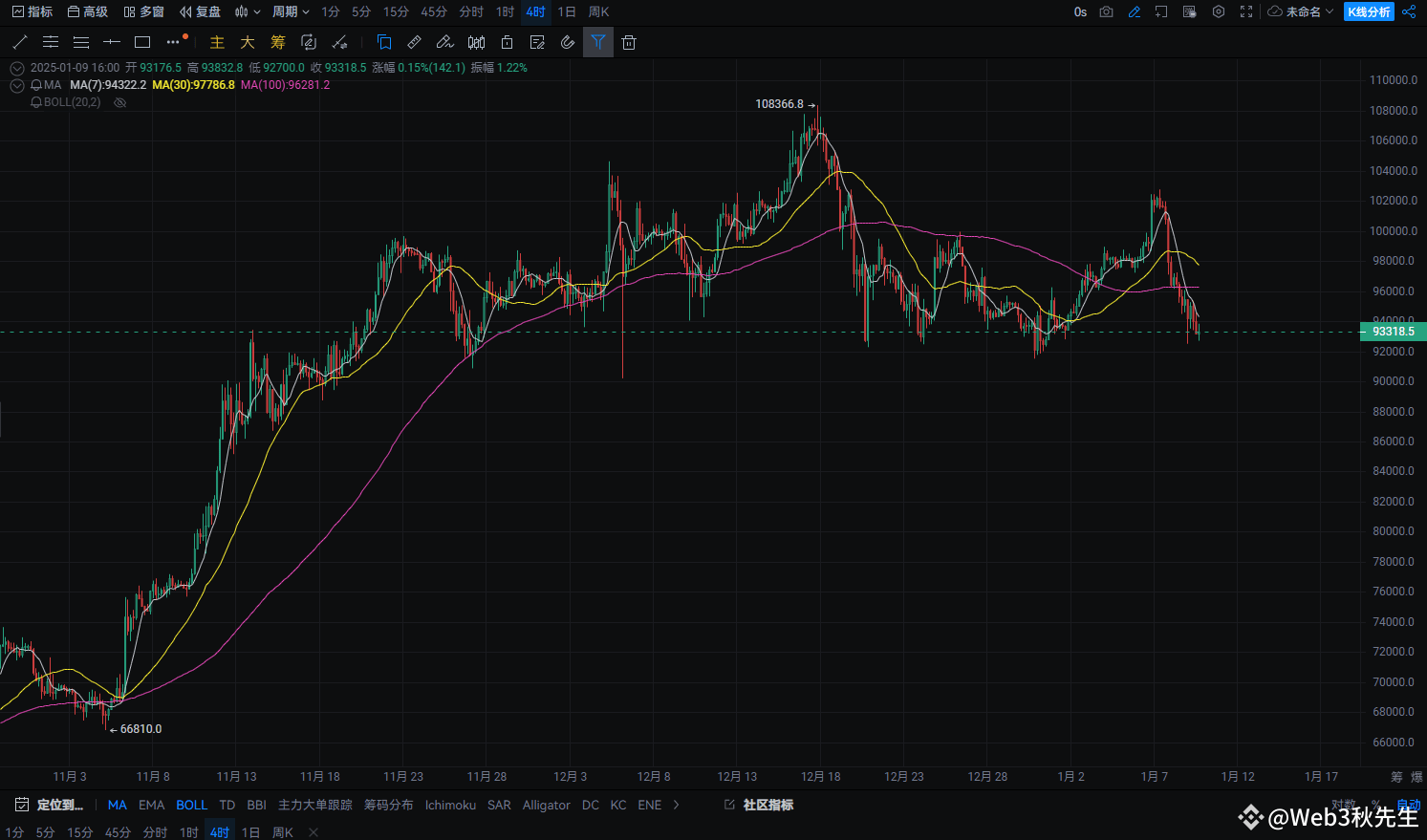Image resolution: width=1427 pixels, height=840 pixels.
Task: Open the 指标 indicators menu
Action: tap(32, 12)
